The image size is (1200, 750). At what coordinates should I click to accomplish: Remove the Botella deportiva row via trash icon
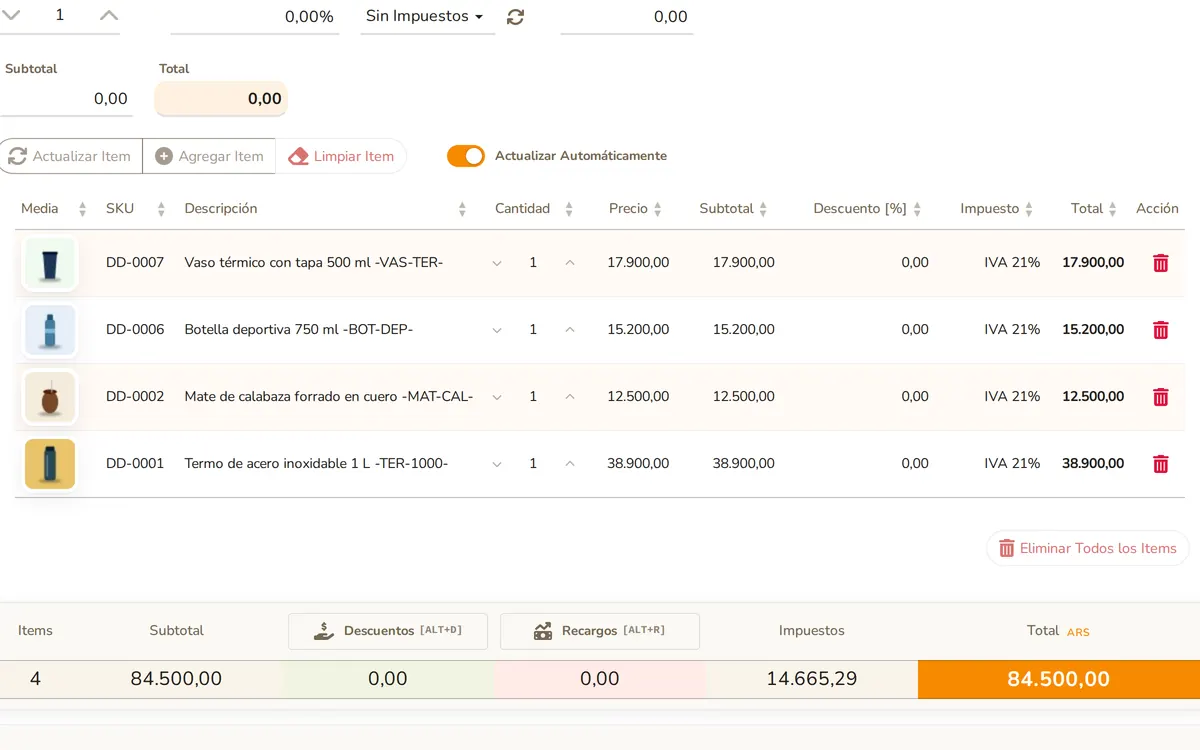point(1160,330)
